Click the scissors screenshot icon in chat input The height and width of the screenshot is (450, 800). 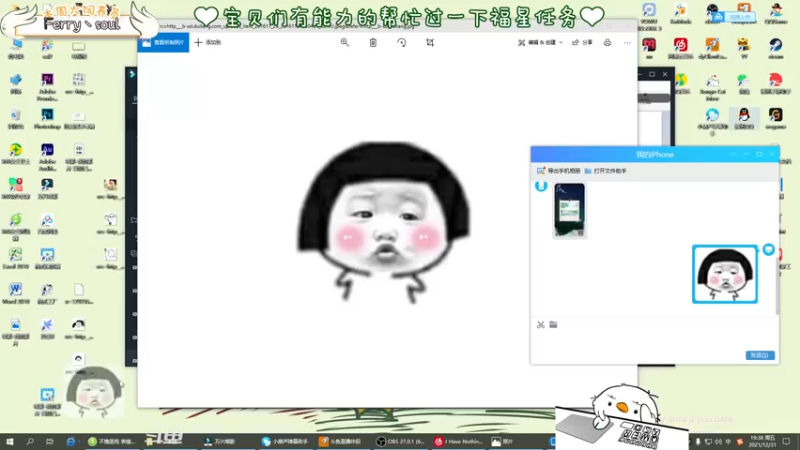[x=541, y=324]
